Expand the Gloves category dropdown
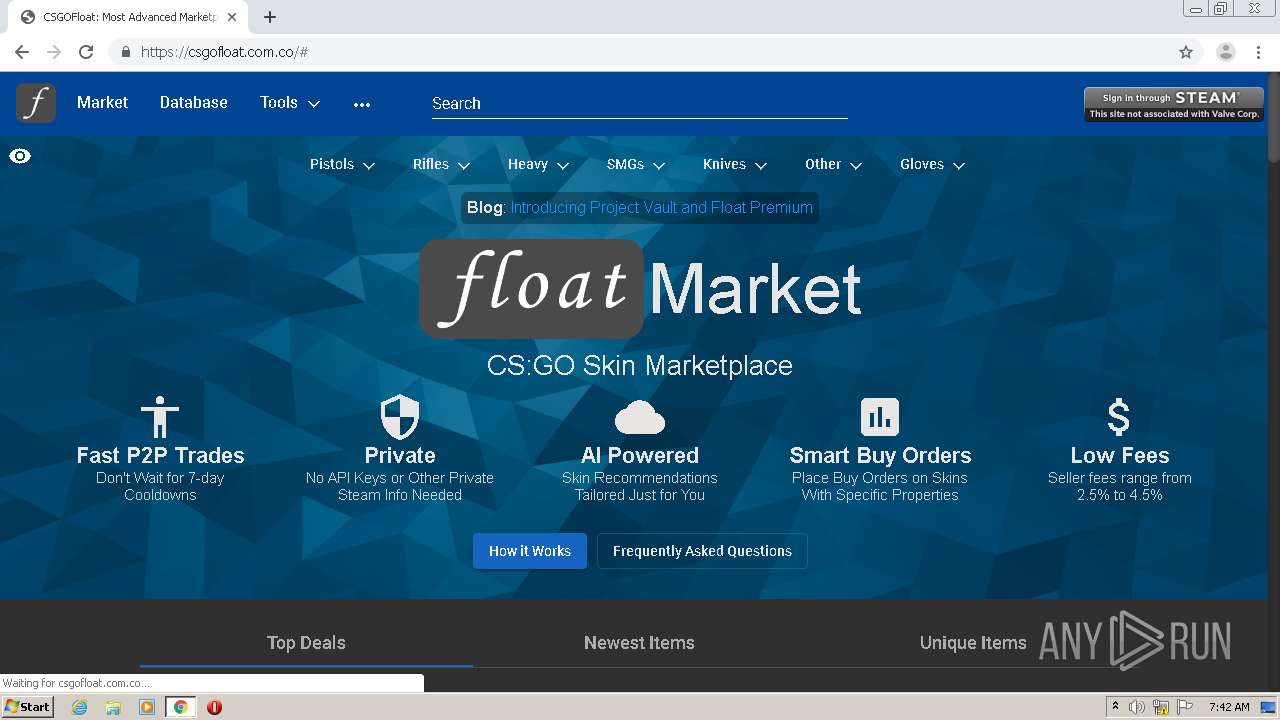The width and height of the screenshot is (1280, 720). (932, 164)
